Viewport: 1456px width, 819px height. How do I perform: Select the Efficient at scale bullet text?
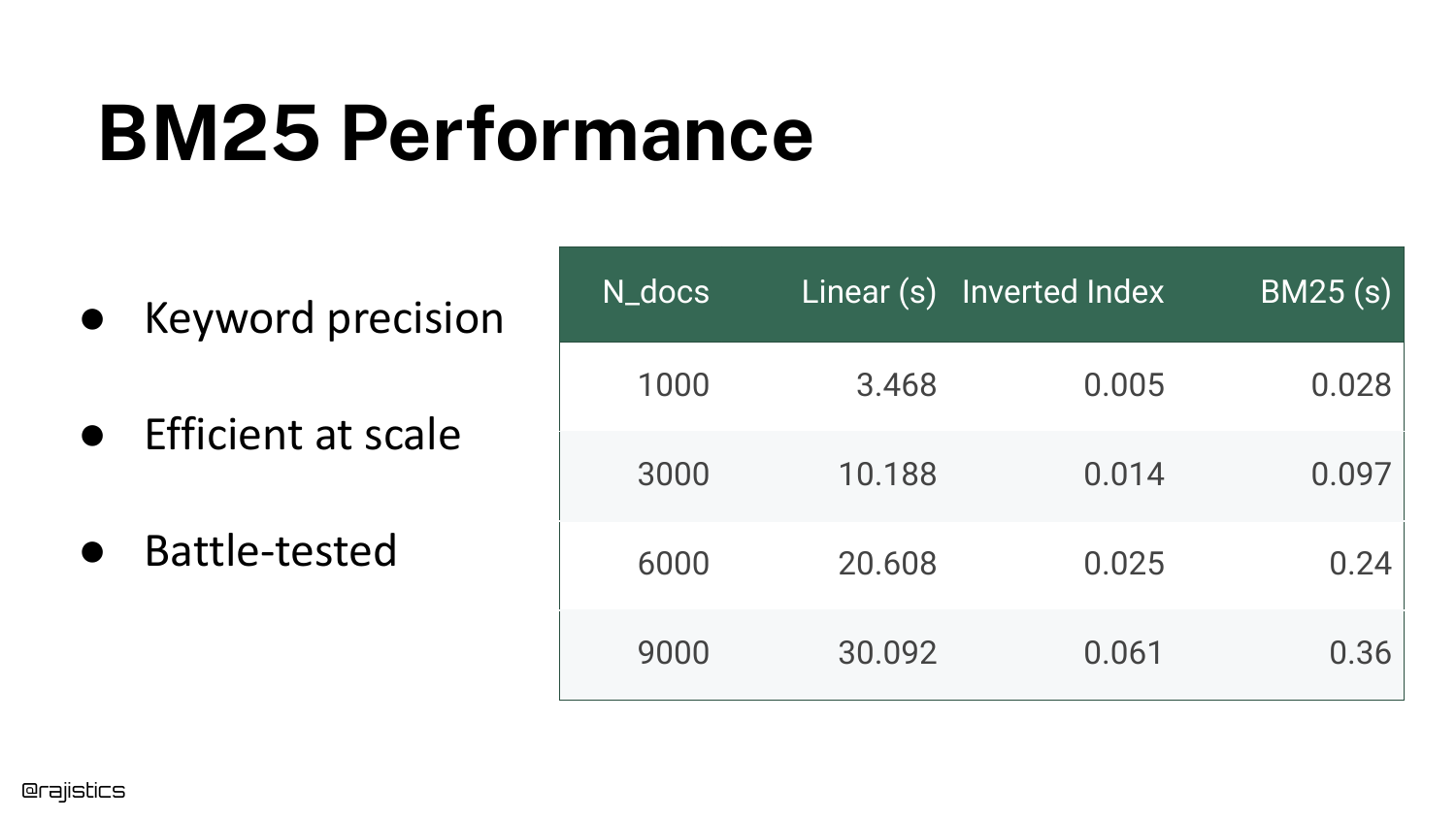(x=302, y=435)
